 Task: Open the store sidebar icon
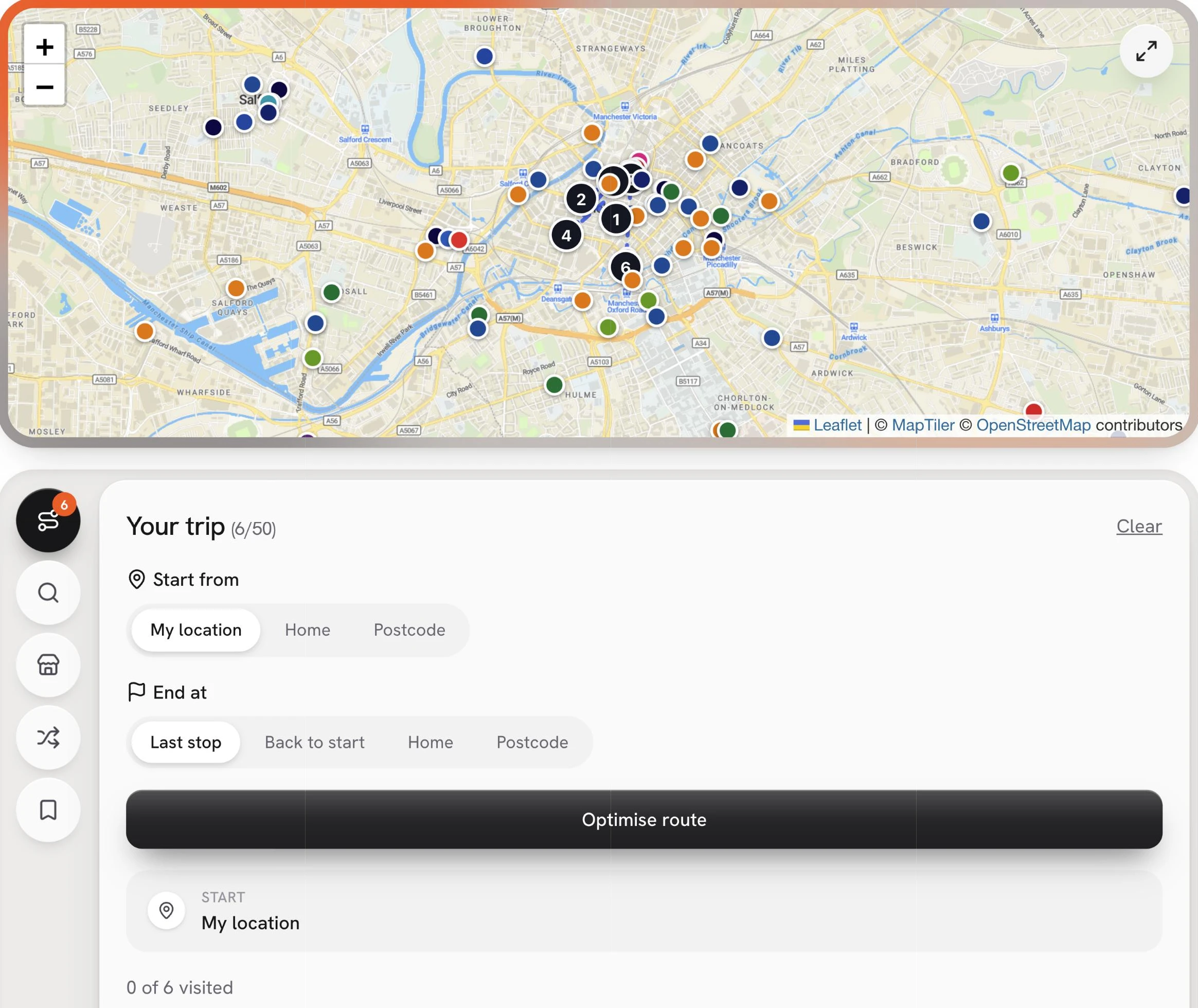click(x=48, y=664)
